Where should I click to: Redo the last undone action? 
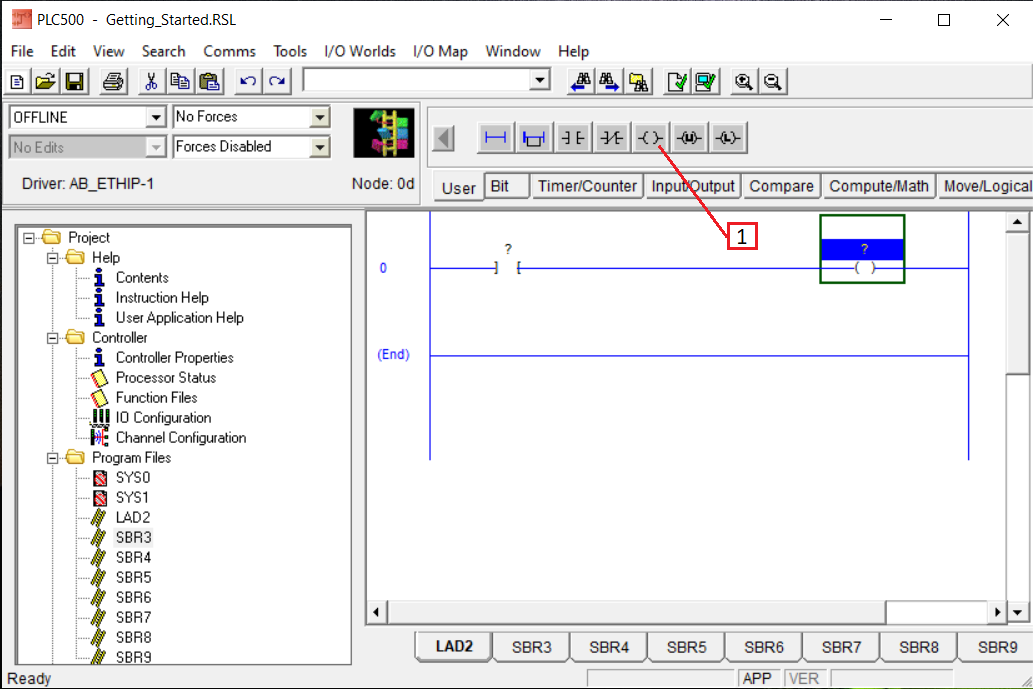click(277, 82)
